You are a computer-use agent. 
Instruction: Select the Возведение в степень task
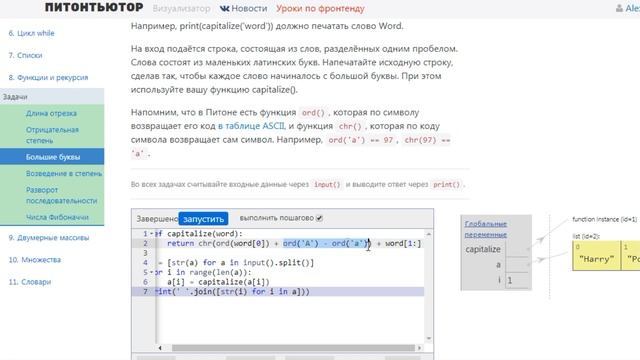(x=64, y=173)
